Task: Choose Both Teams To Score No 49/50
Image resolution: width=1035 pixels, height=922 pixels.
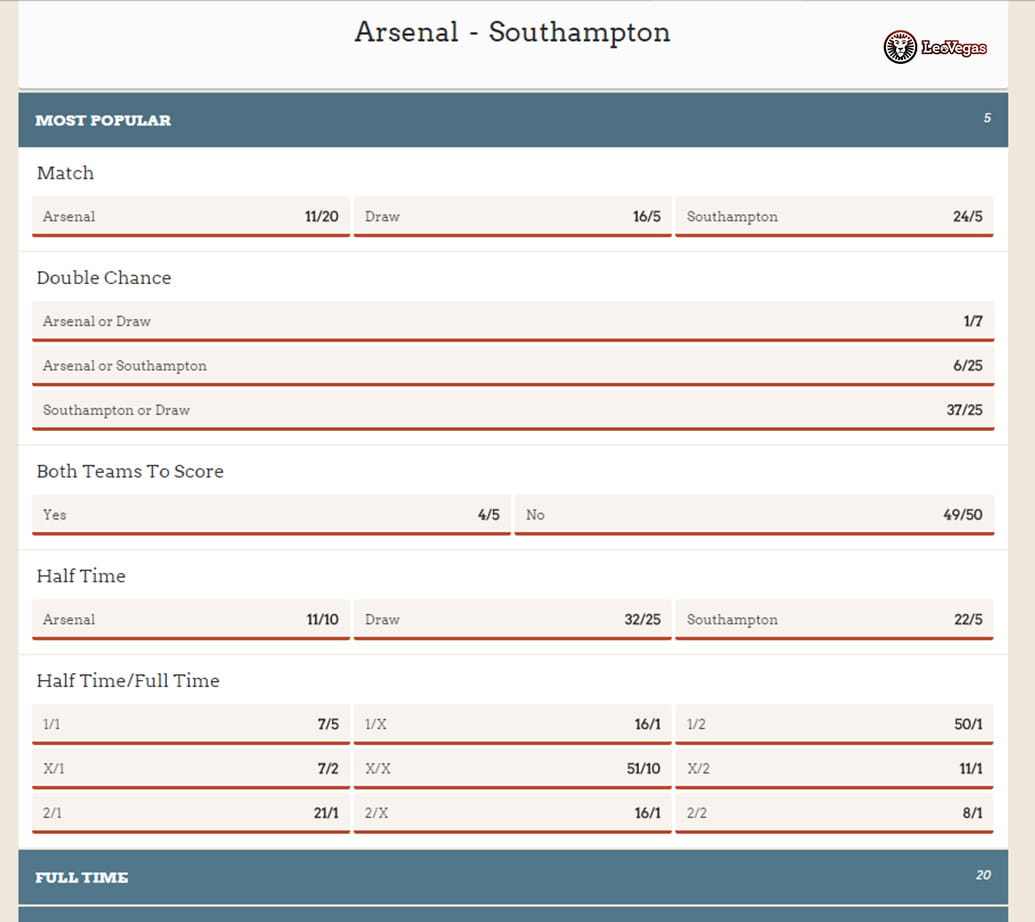Action: 754,515
